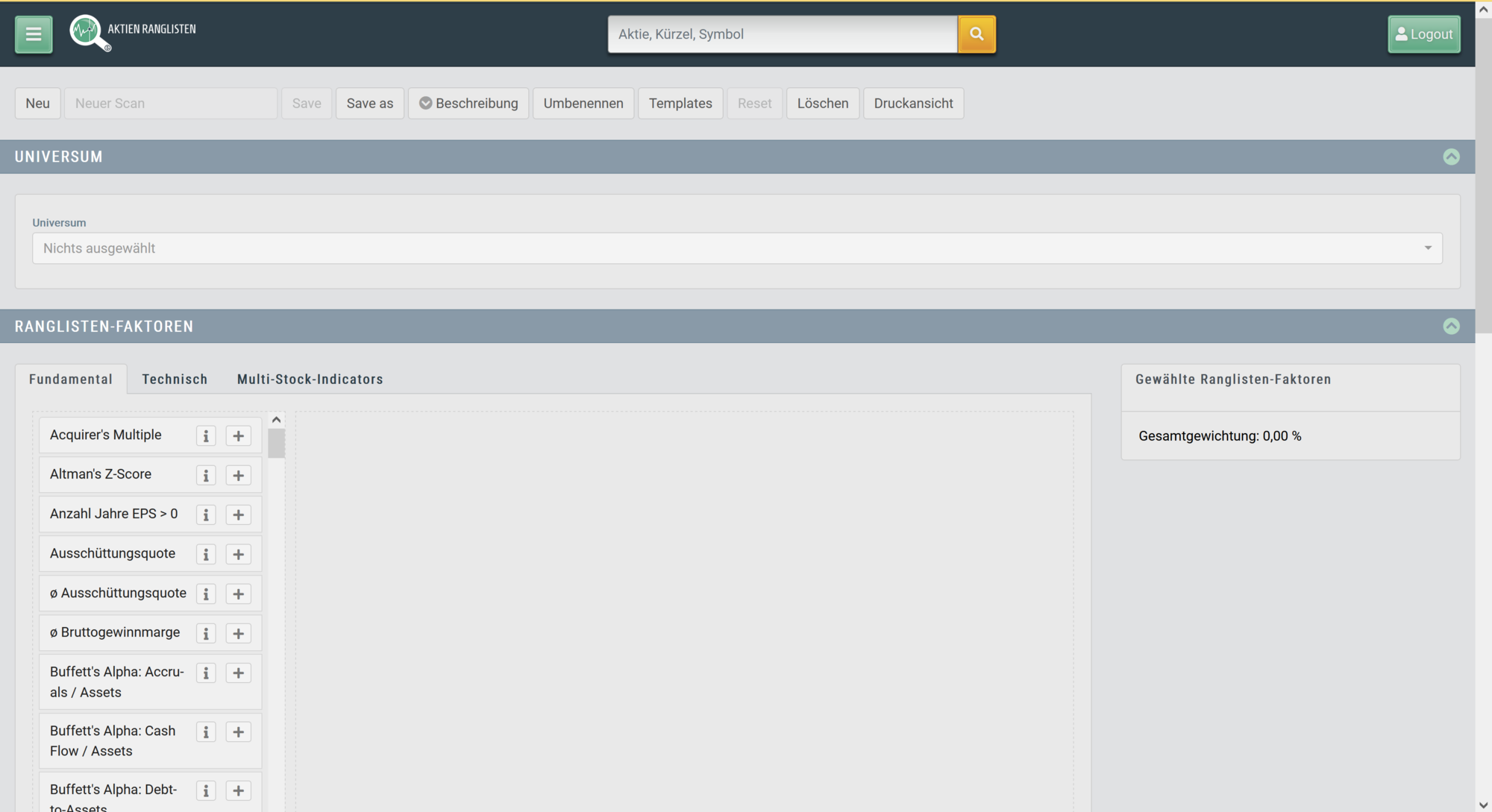The height and width of the screenshot is (812, 1492).
Task: Focus the Neuer Scan name field
Action: click(171, 104)
